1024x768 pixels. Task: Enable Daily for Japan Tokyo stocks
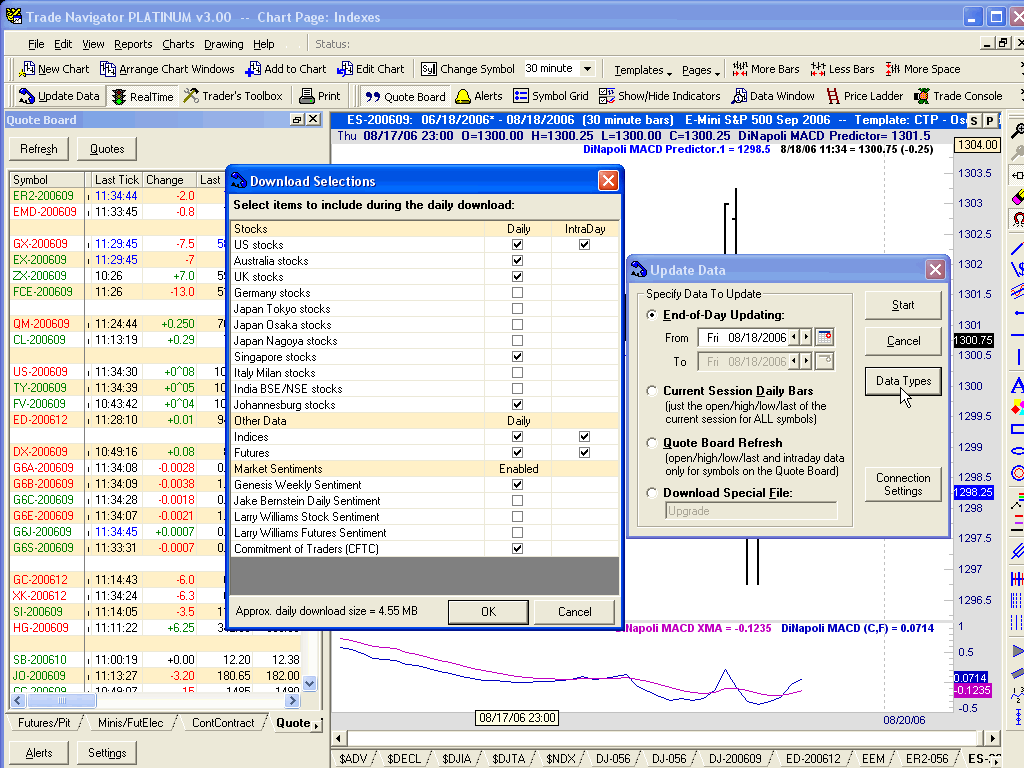coord(517,308)
